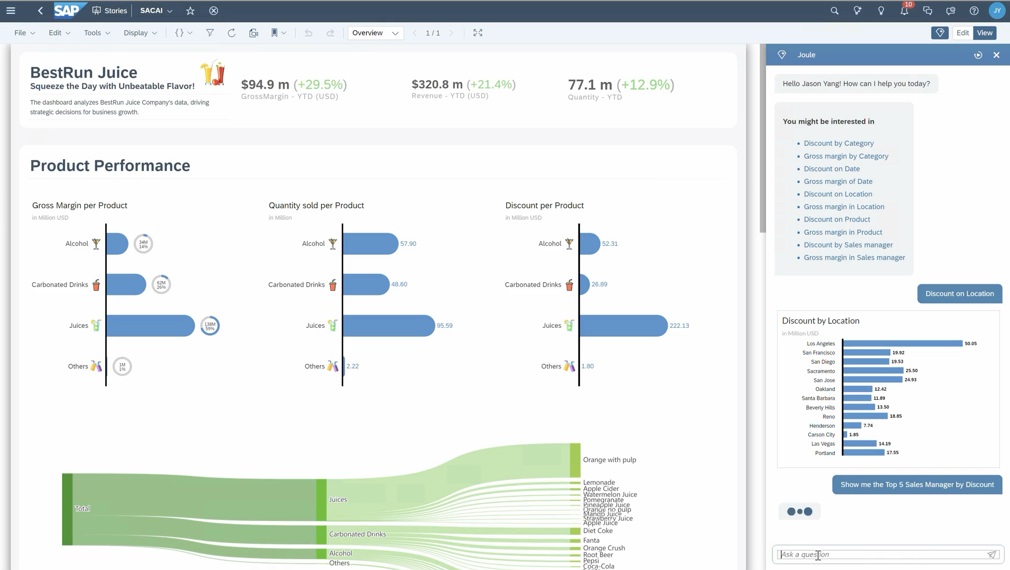Image resolution: width=1010 pixels, height=570 pixels.
Task: Enter fullscreen with the expand icon
Action: pos(477,33)
